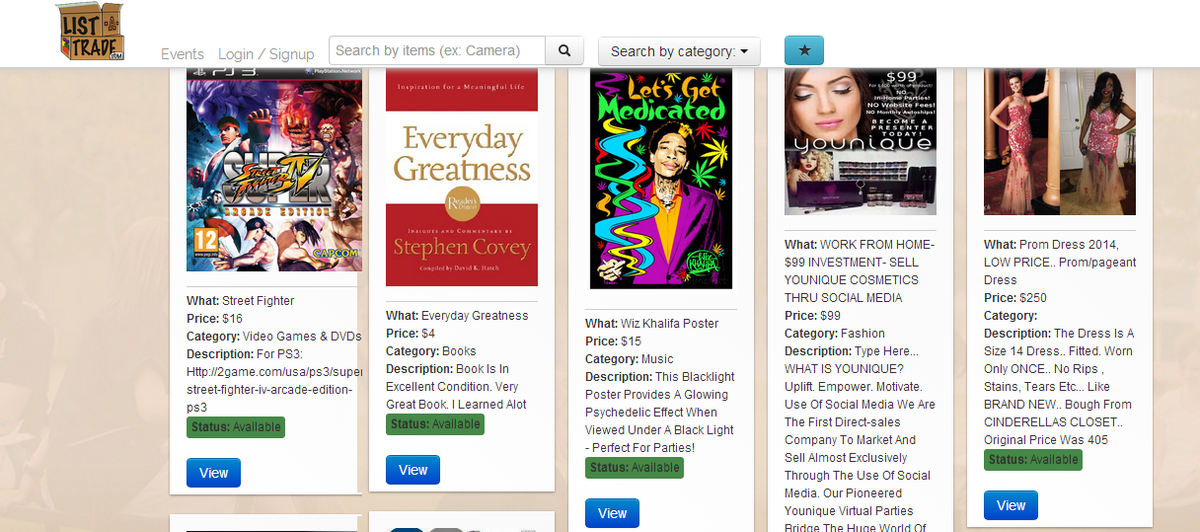The height and width of the screenshot is (532, 1200).
Task: View the Street Fighter listing
Action: click(213, 473)
